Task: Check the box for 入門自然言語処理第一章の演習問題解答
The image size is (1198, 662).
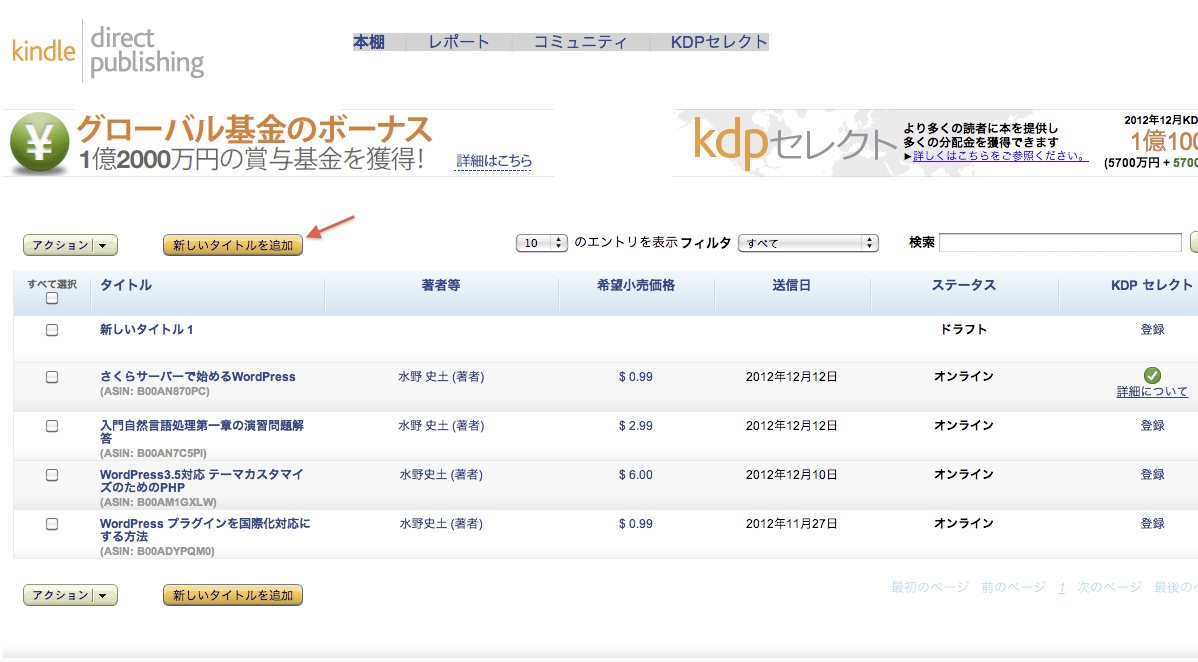Action: (x=52, y=426)
